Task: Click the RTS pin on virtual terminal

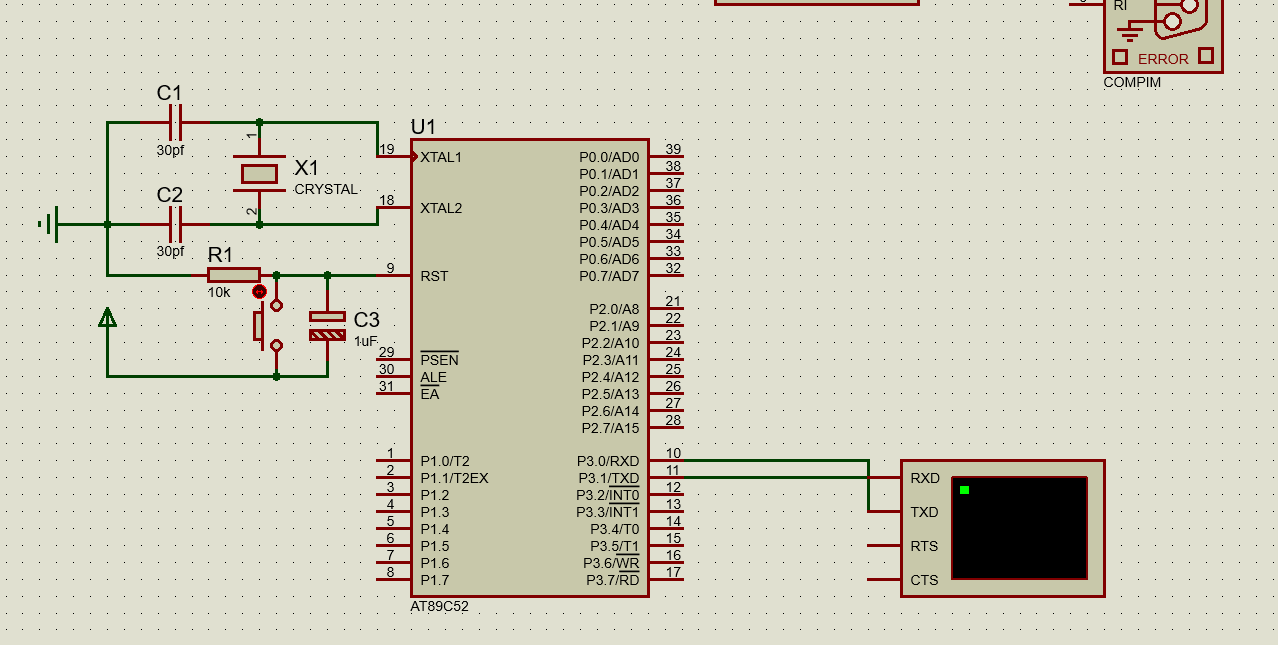Action: [924, 546]
